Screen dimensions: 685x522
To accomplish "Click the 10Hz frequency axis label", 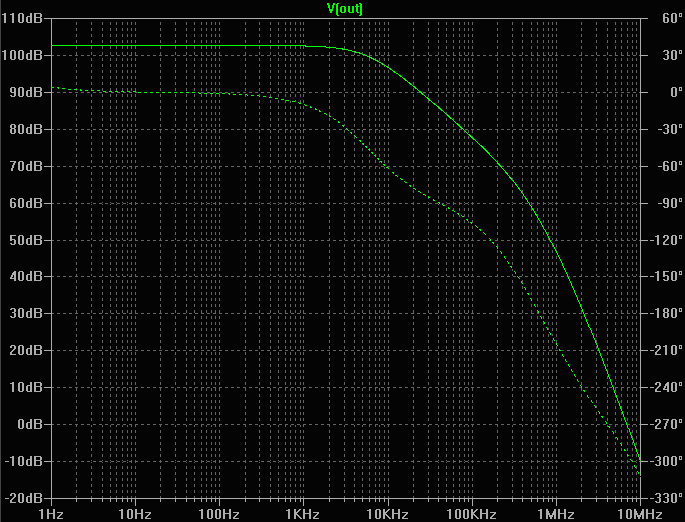I will pyautogui.click(x=135, y=514).
